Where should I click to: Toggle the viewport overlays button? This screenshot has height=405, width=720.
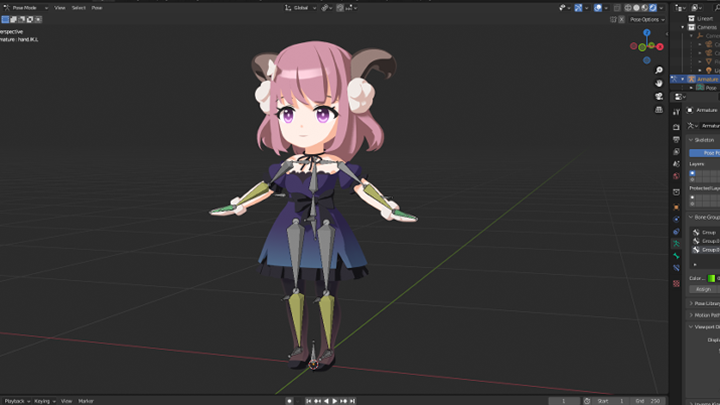tap(598, 8)
